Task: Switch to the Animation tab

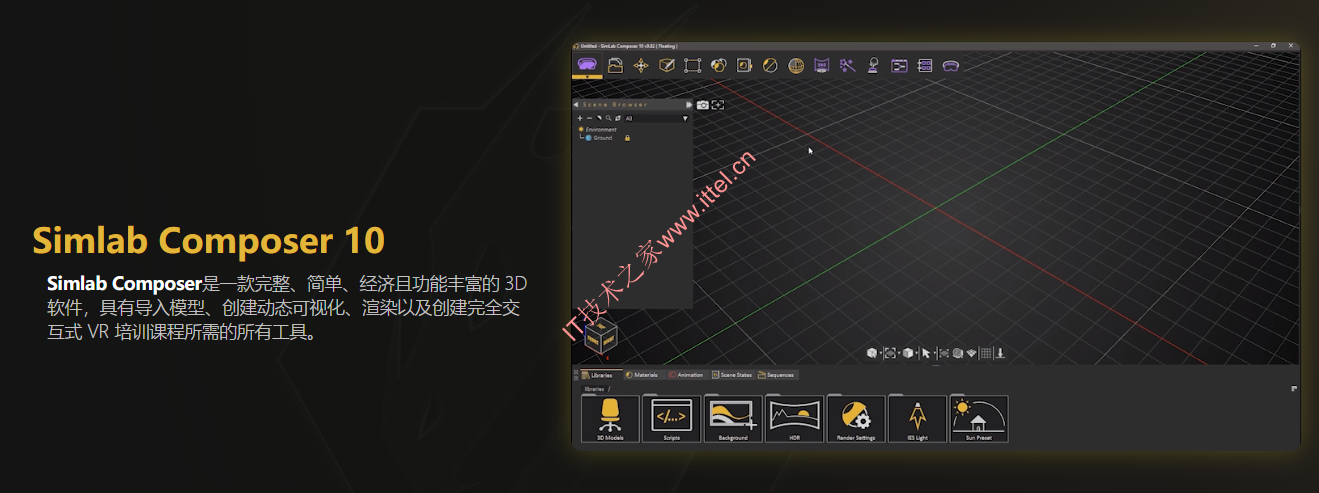Action: click(x=686, y=375)
